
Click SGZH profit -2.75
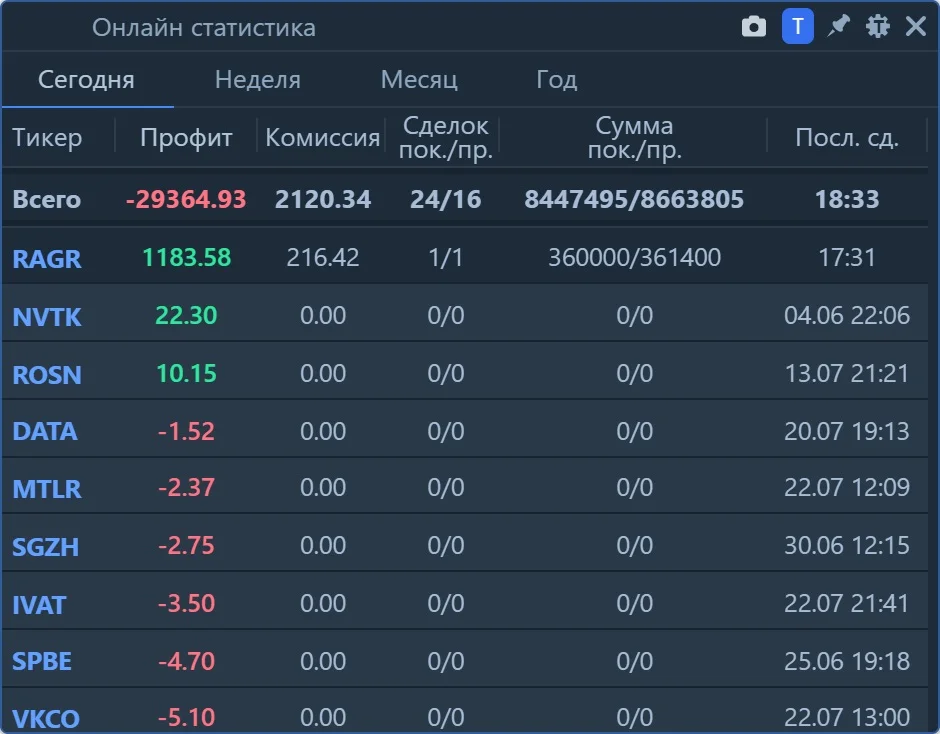click(186, 546)
